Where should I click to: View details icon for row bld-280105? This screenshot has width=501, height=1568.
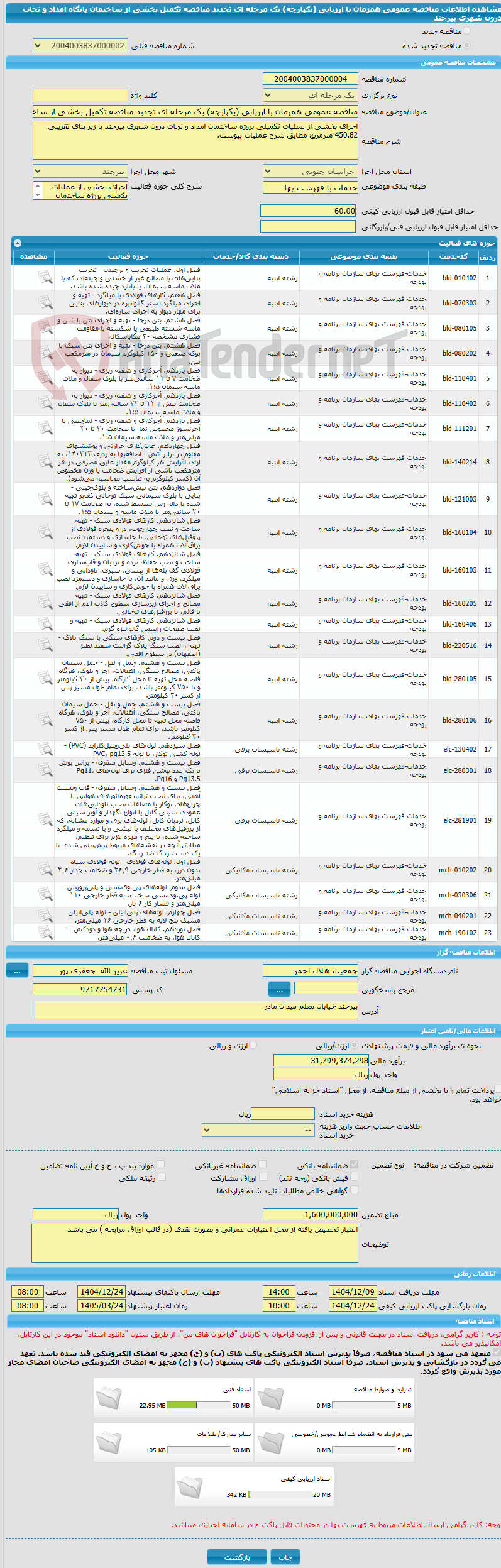tap(45, 679)
